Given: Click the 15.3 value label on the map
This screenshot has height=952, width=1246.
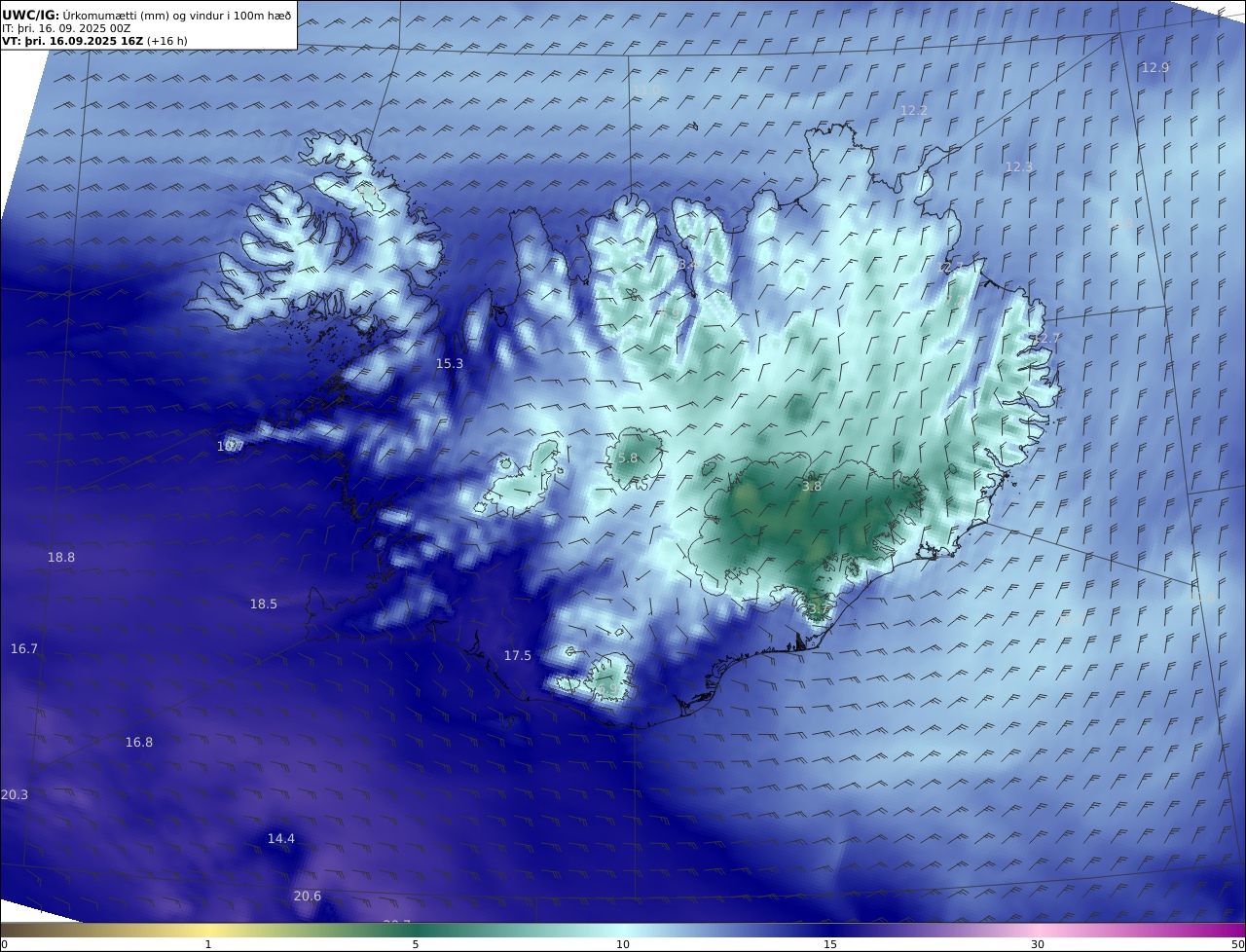Looking at the screenshot, I should click(449, 364).
